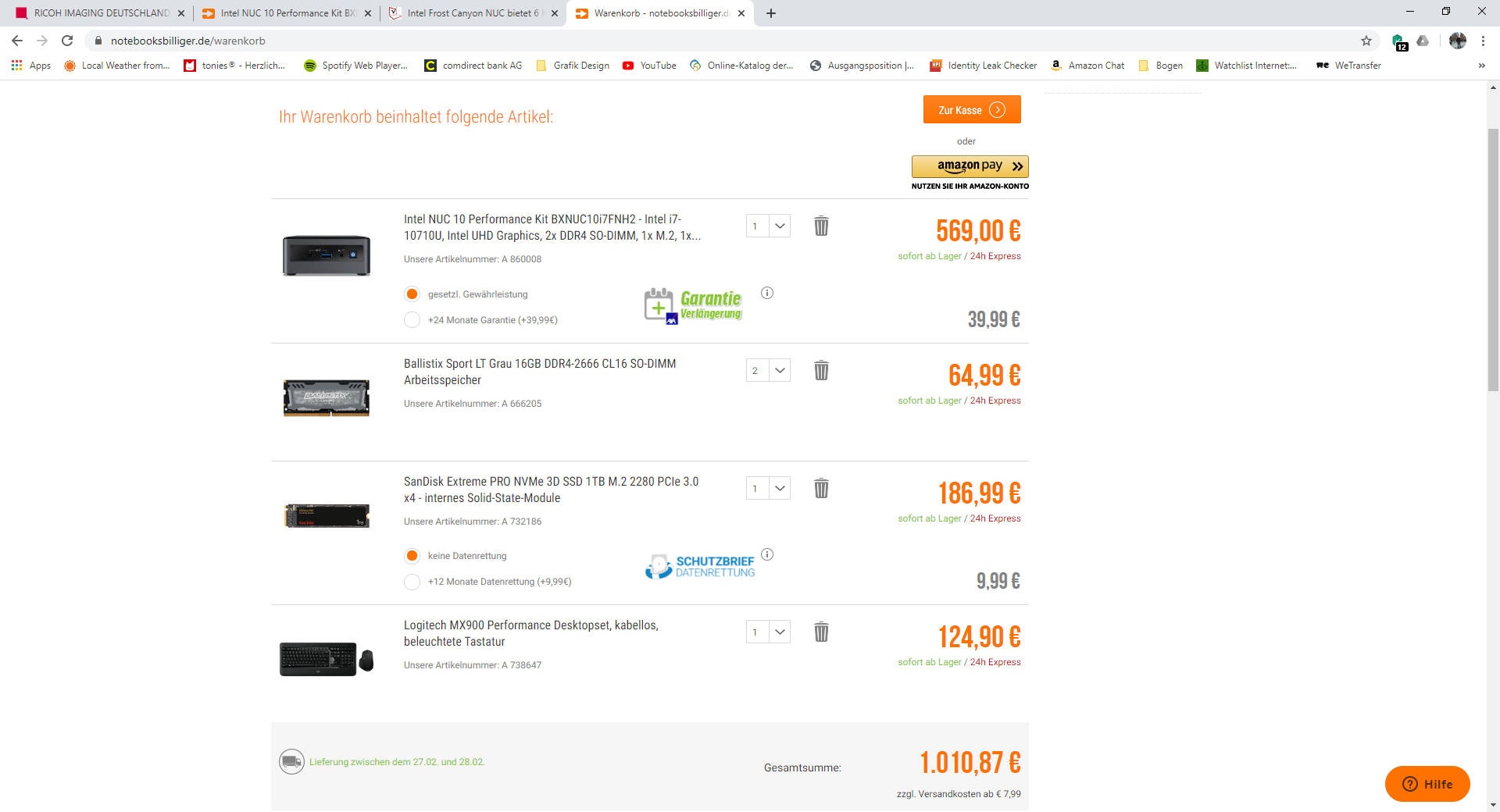Select +12 Monate Datenrettung option

pos(412,582)
